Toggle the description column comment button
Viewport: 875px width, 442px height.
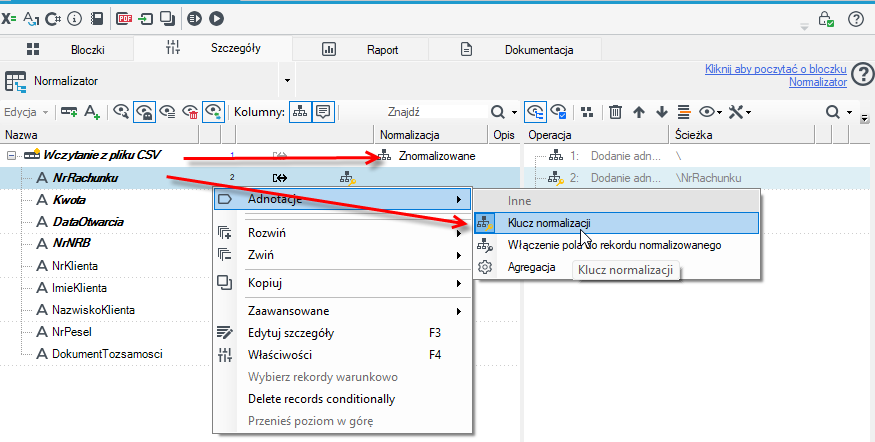[323, 112]
